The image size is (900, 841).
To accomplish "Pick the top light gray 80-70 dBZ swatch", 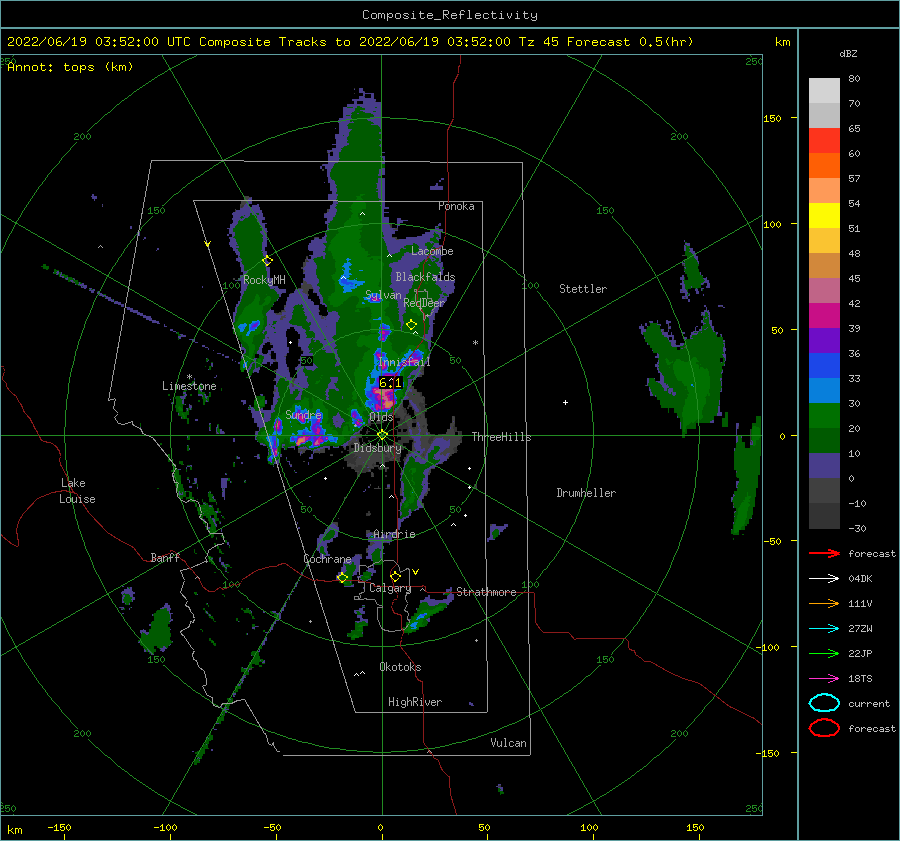I will pyautogui.click(x=824, y=91).
